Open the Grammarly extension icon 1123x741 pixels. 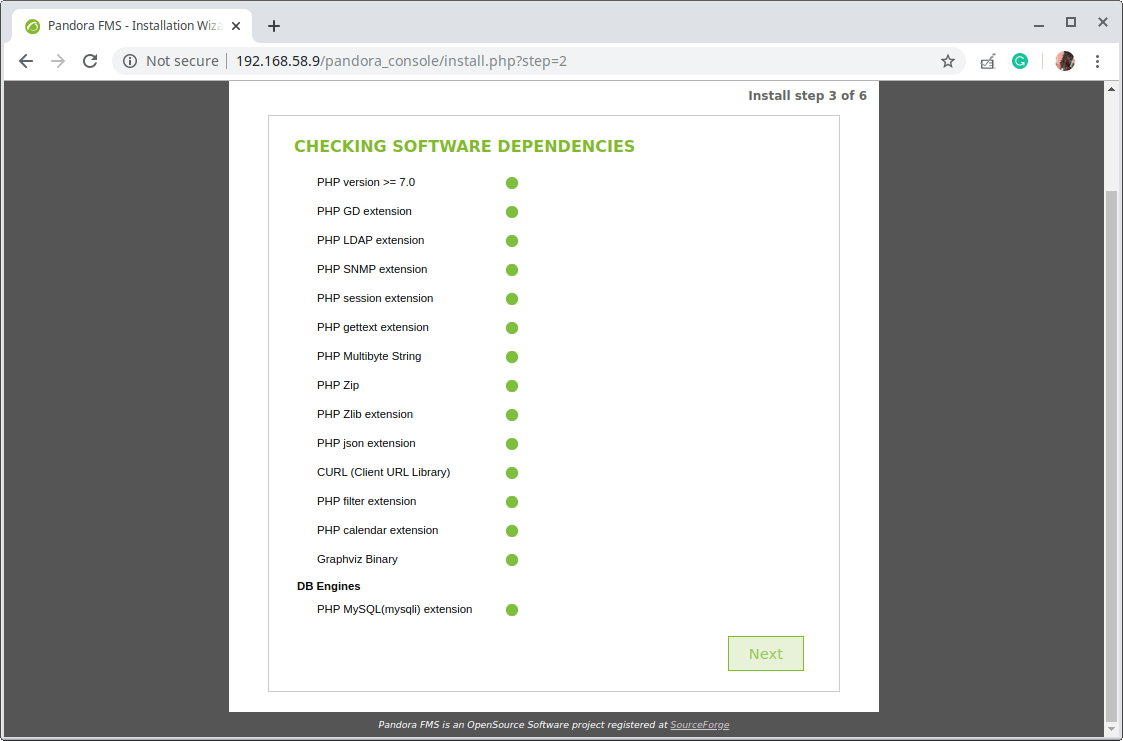click(x=1020, y=61)
